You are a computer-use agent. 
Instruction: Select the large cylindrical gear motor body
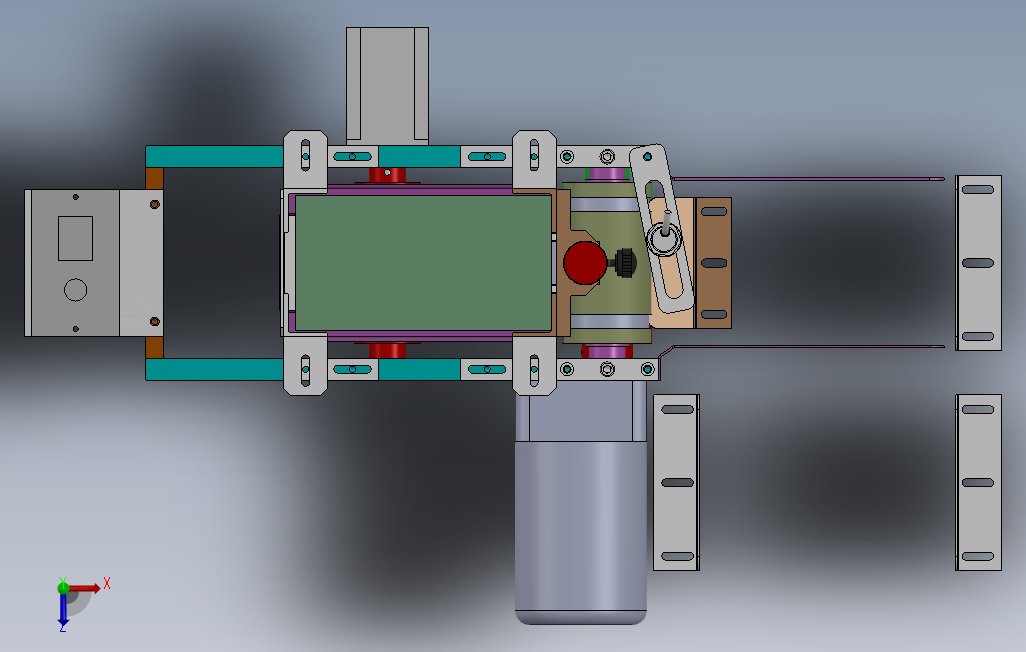(581, 533)
